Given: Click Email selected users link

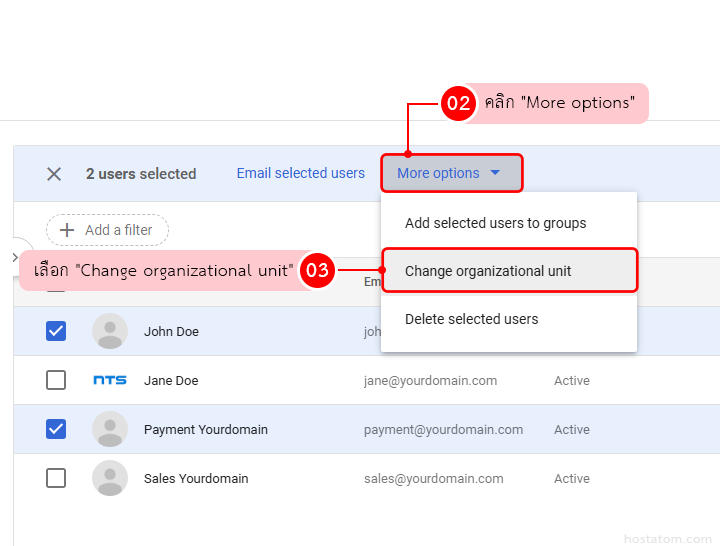Looking at the screenshot, I should 300,173.
